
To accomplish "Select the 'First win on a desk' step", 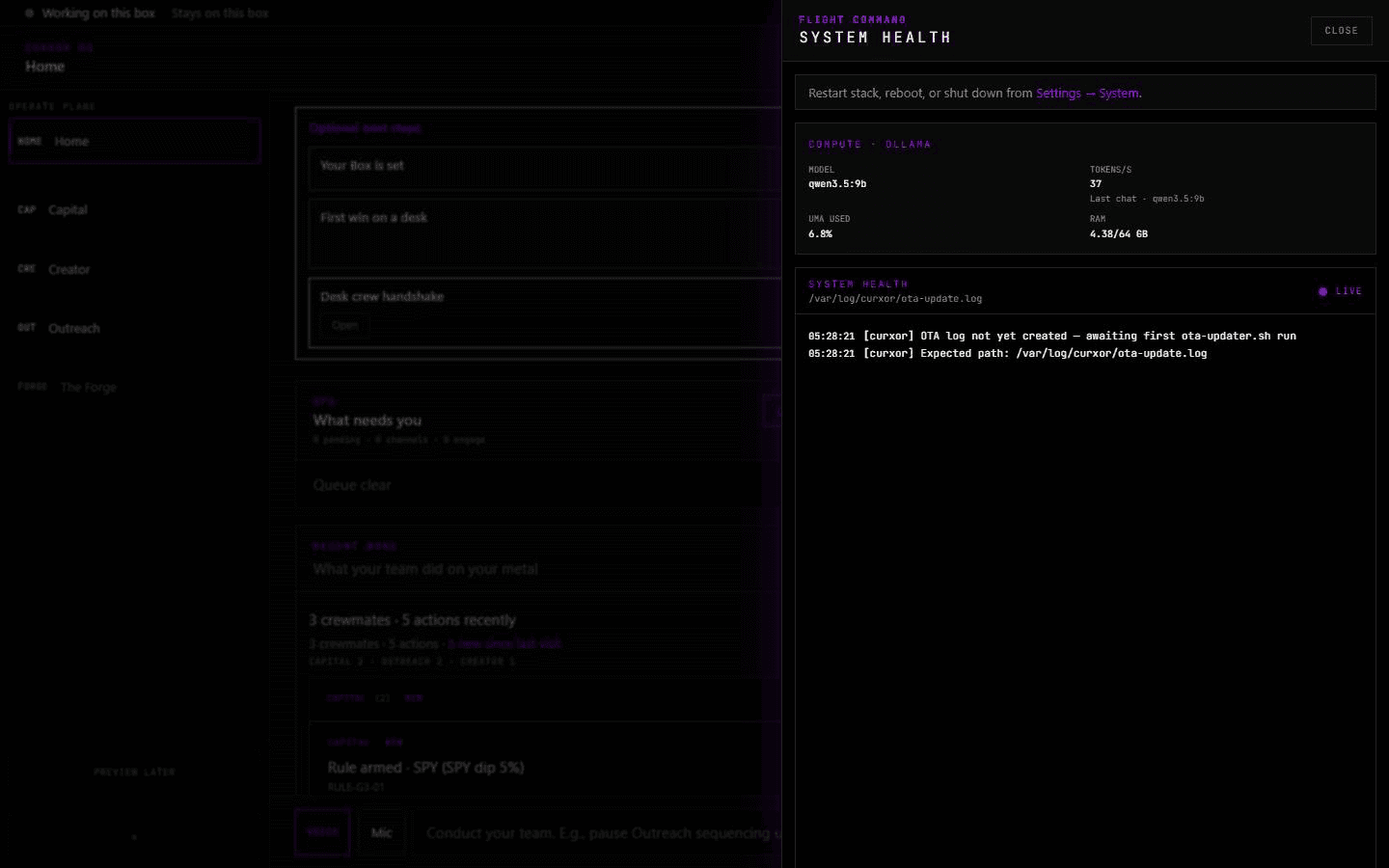I will [545, 232].
